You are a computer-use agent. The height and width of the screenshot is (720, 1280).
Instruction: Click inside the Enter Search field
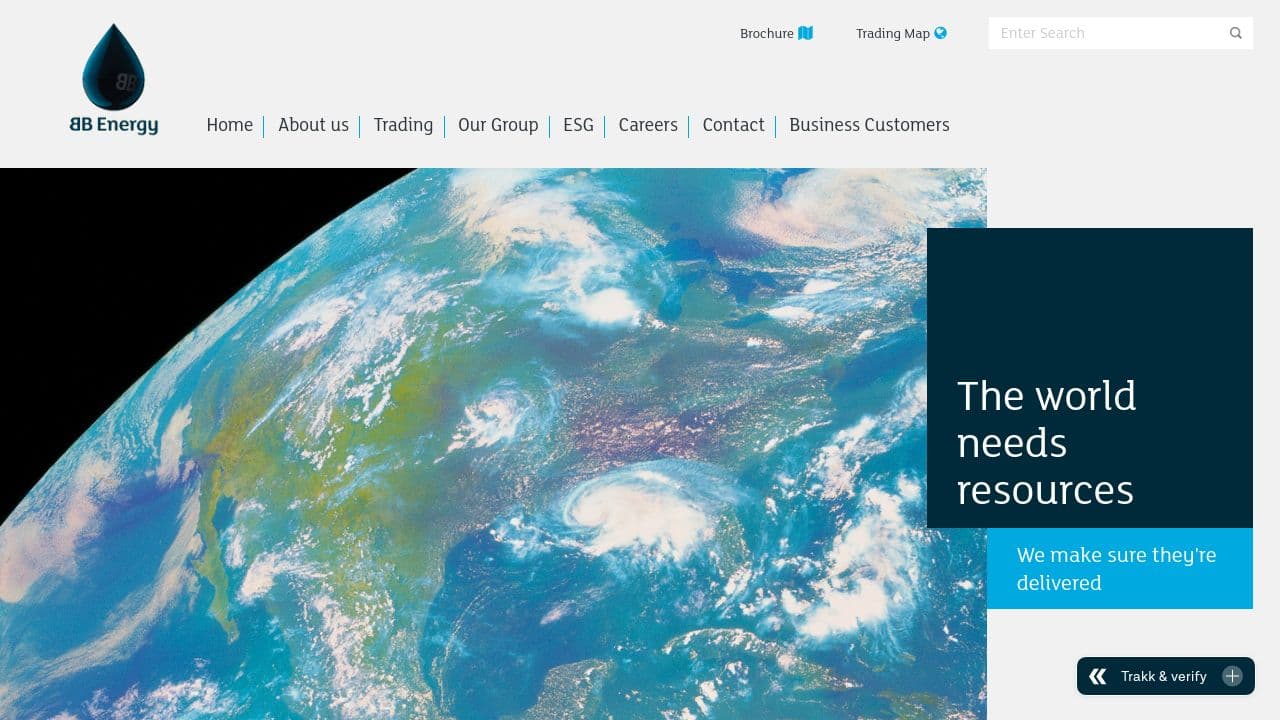(x=1100, y=33)
